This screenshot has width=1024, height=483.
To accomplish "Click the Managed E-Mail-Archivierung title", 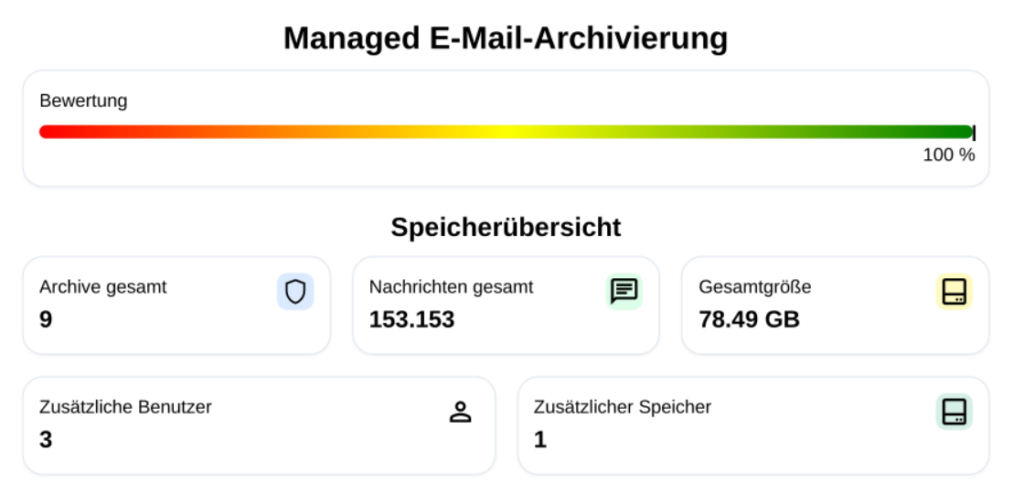I will point(506,38).
